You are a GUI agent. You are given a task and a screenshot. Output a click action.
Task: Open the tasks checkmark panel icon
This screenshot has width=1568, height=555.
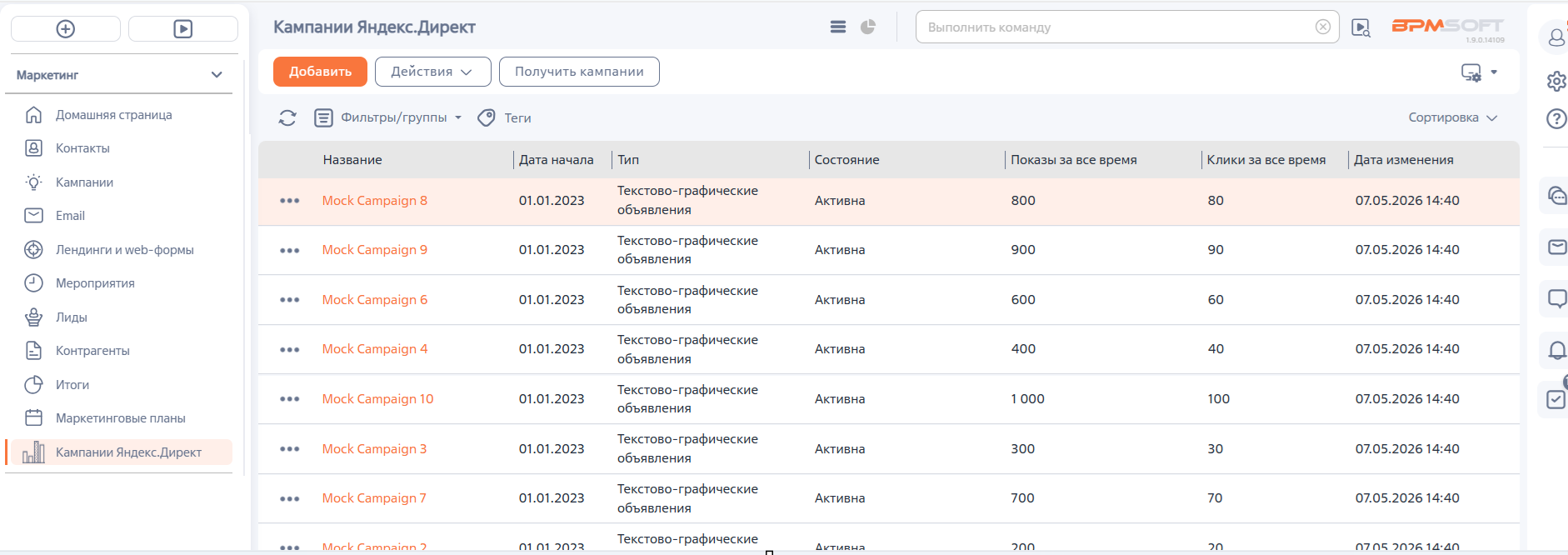click(x=1556, y=399)
